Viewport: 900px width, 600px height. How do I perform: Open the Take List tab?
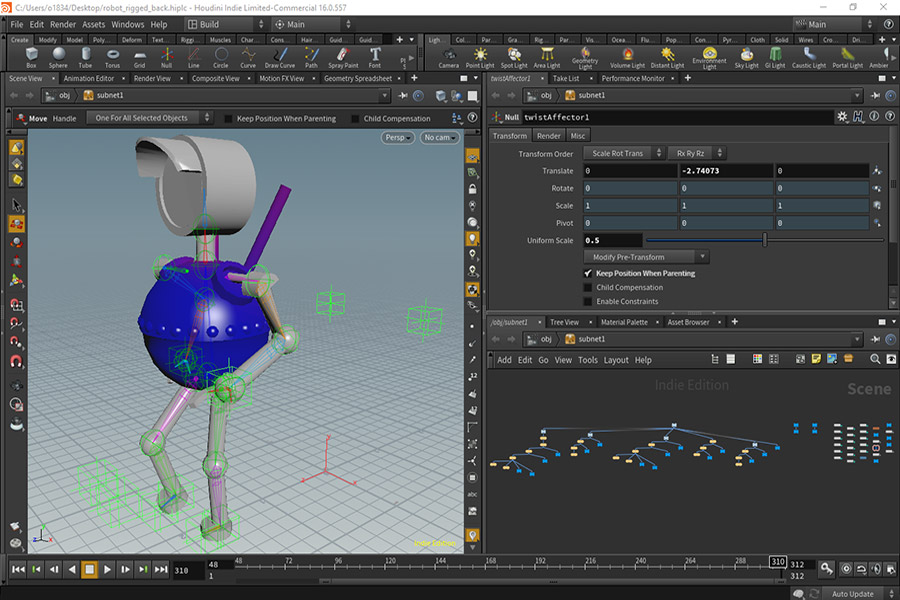point(567,79)
